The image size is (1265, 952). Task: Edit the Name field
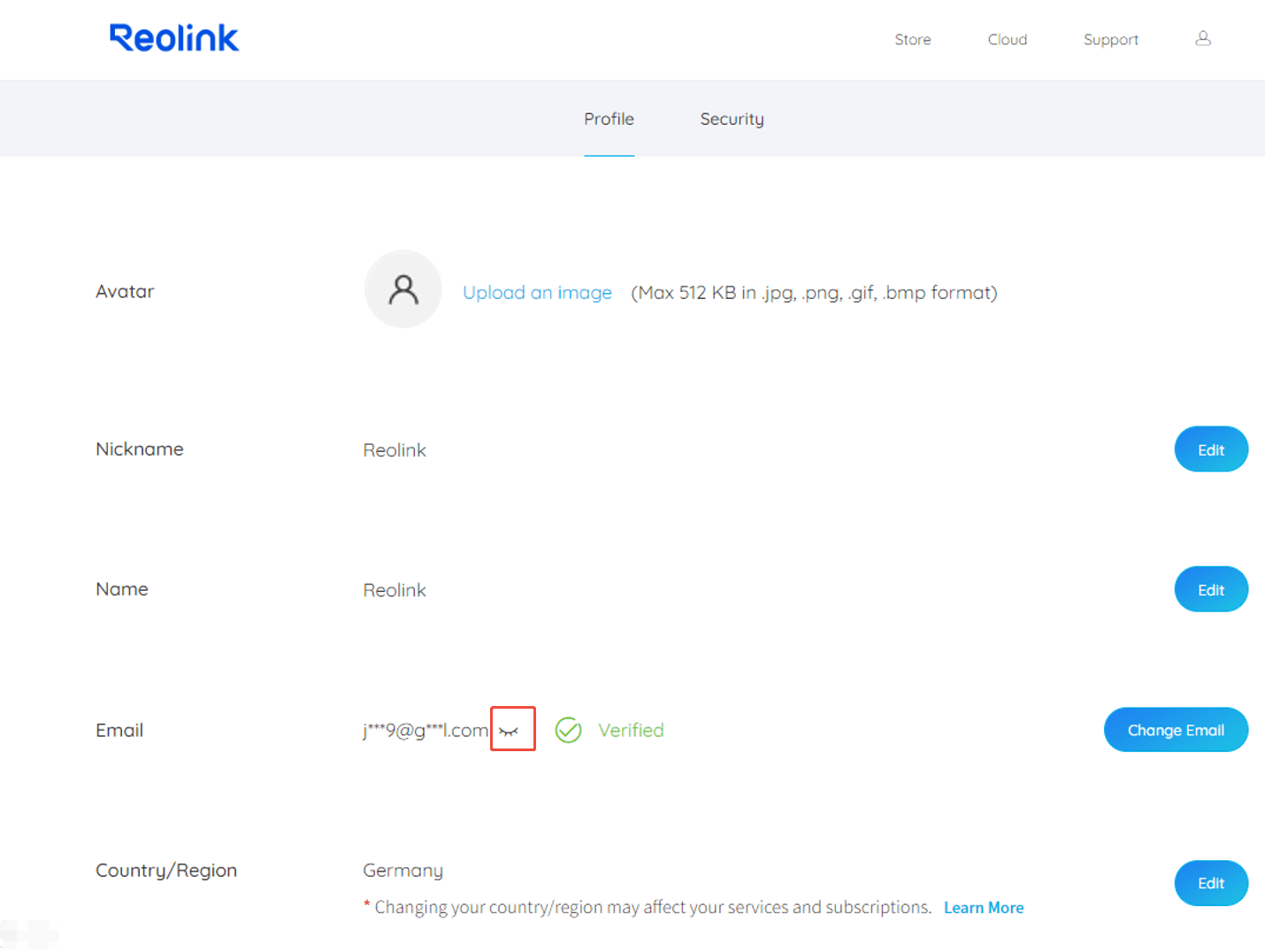click(1211, 589)
